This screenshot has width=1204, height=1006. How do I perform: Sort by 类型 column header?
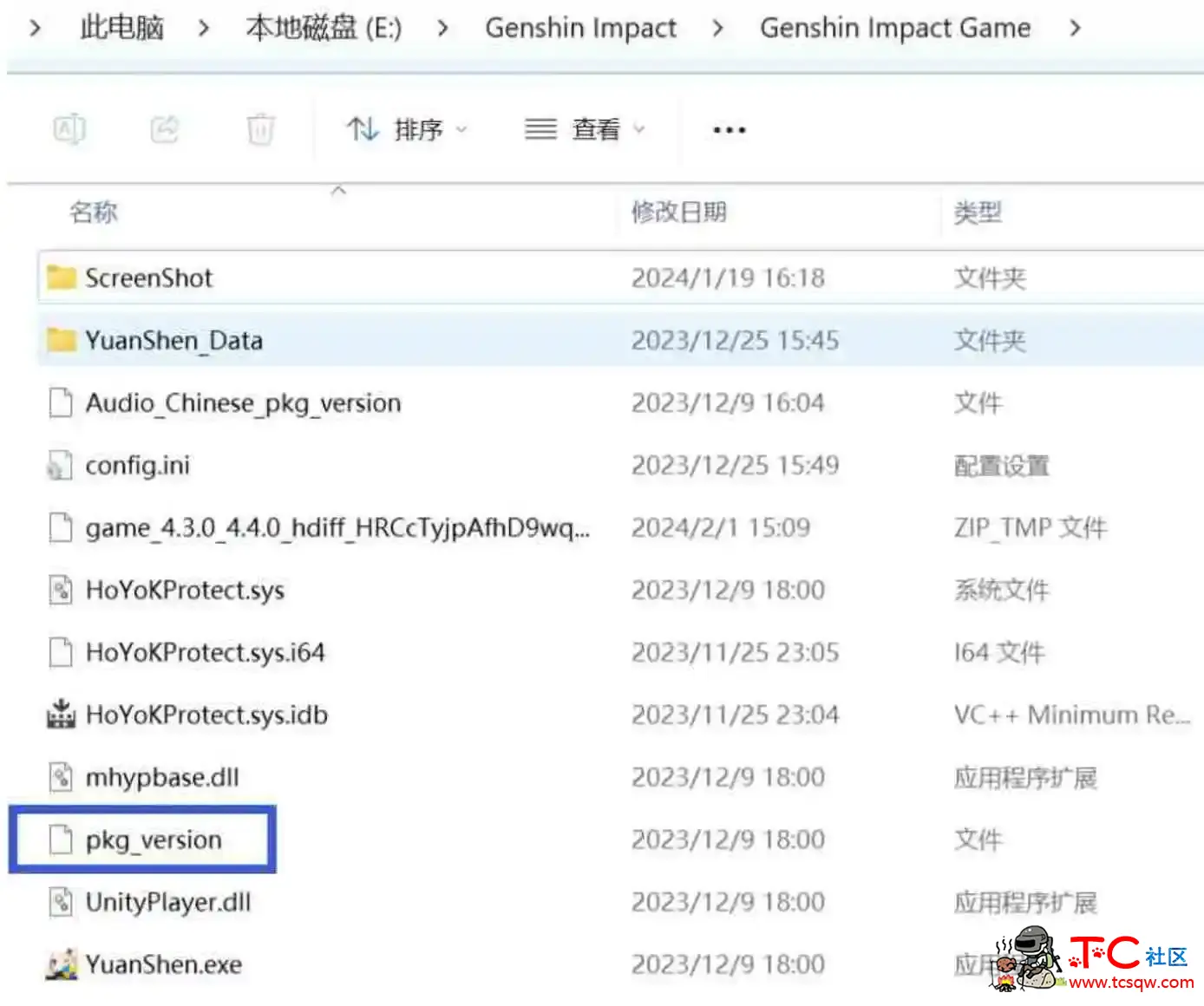click(x=978, y=212)
